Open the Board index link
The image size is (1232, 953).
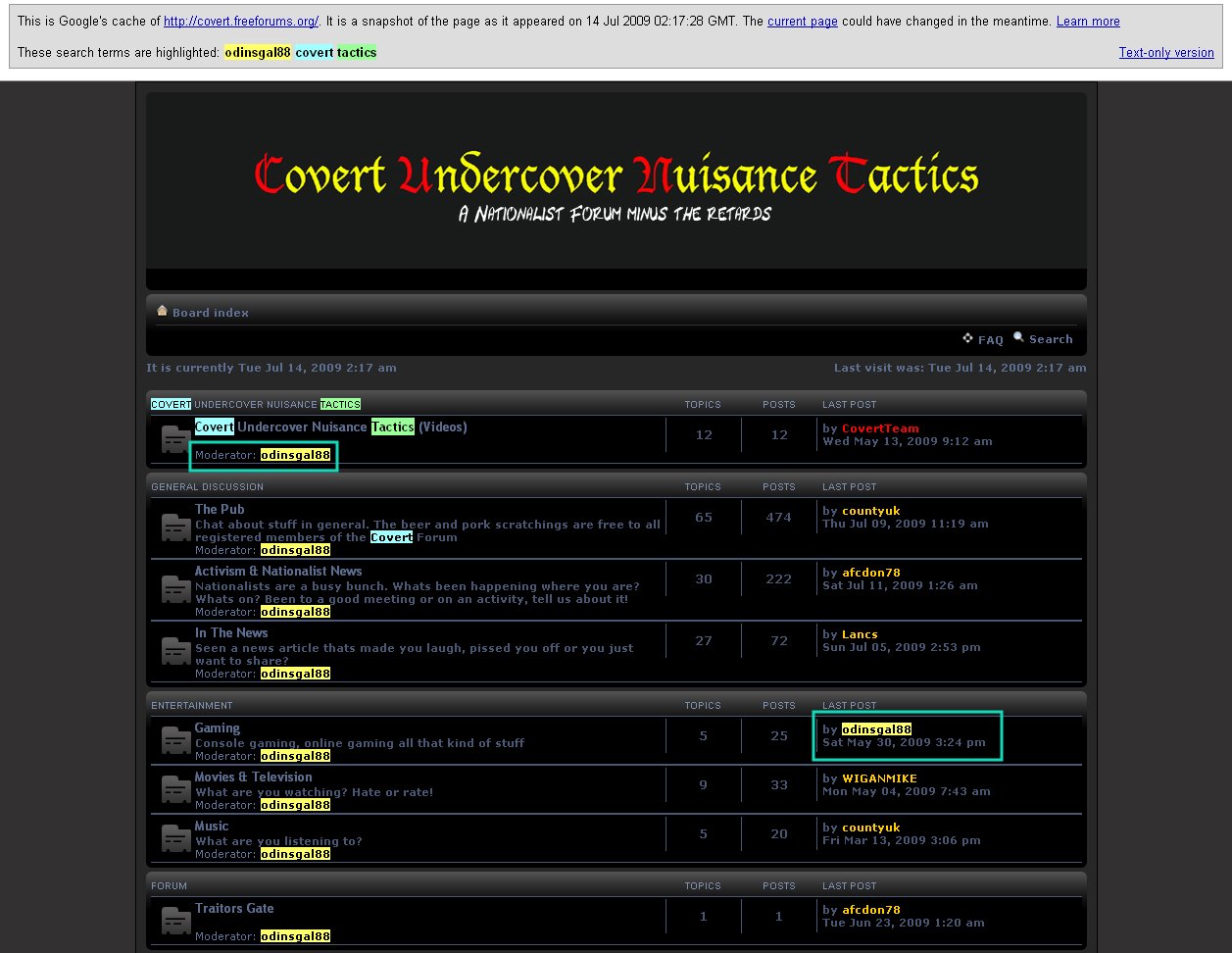click(211, 313)
